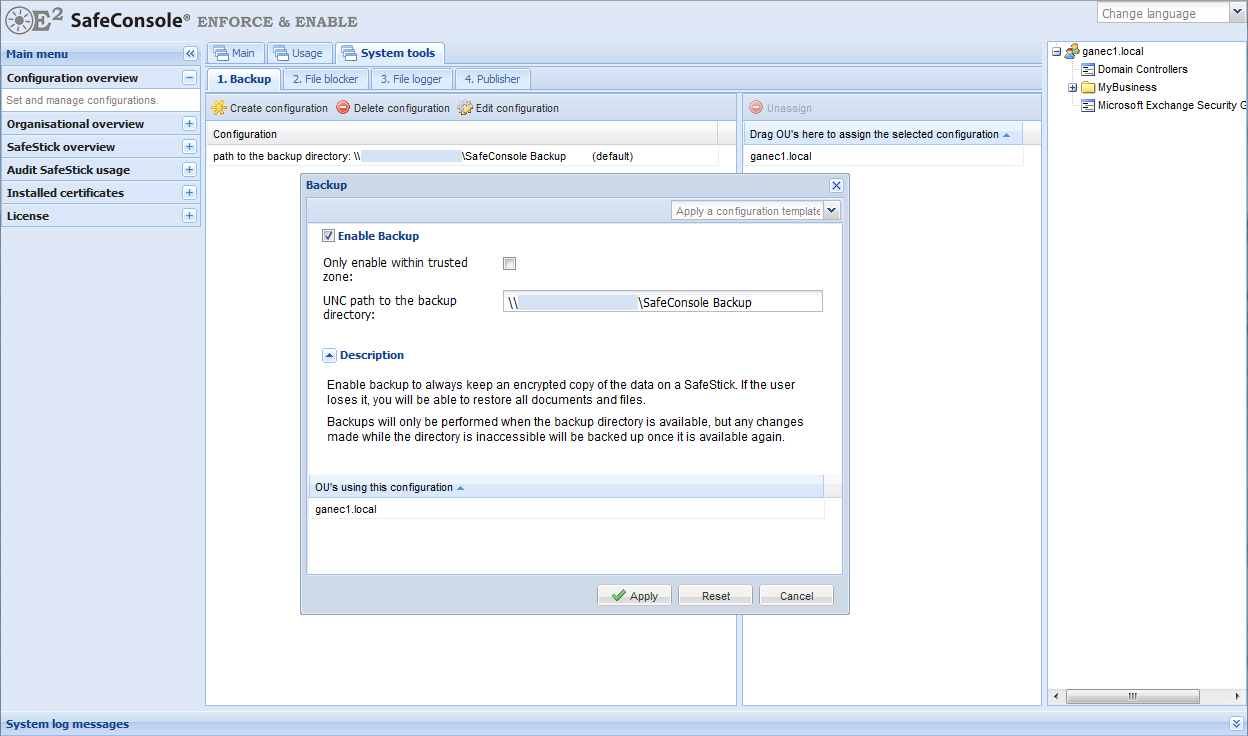Open the Apply a configuration template dropdown
This screenshot has width=1248, height=736.
pyautogui.click(x=832, y=211)
